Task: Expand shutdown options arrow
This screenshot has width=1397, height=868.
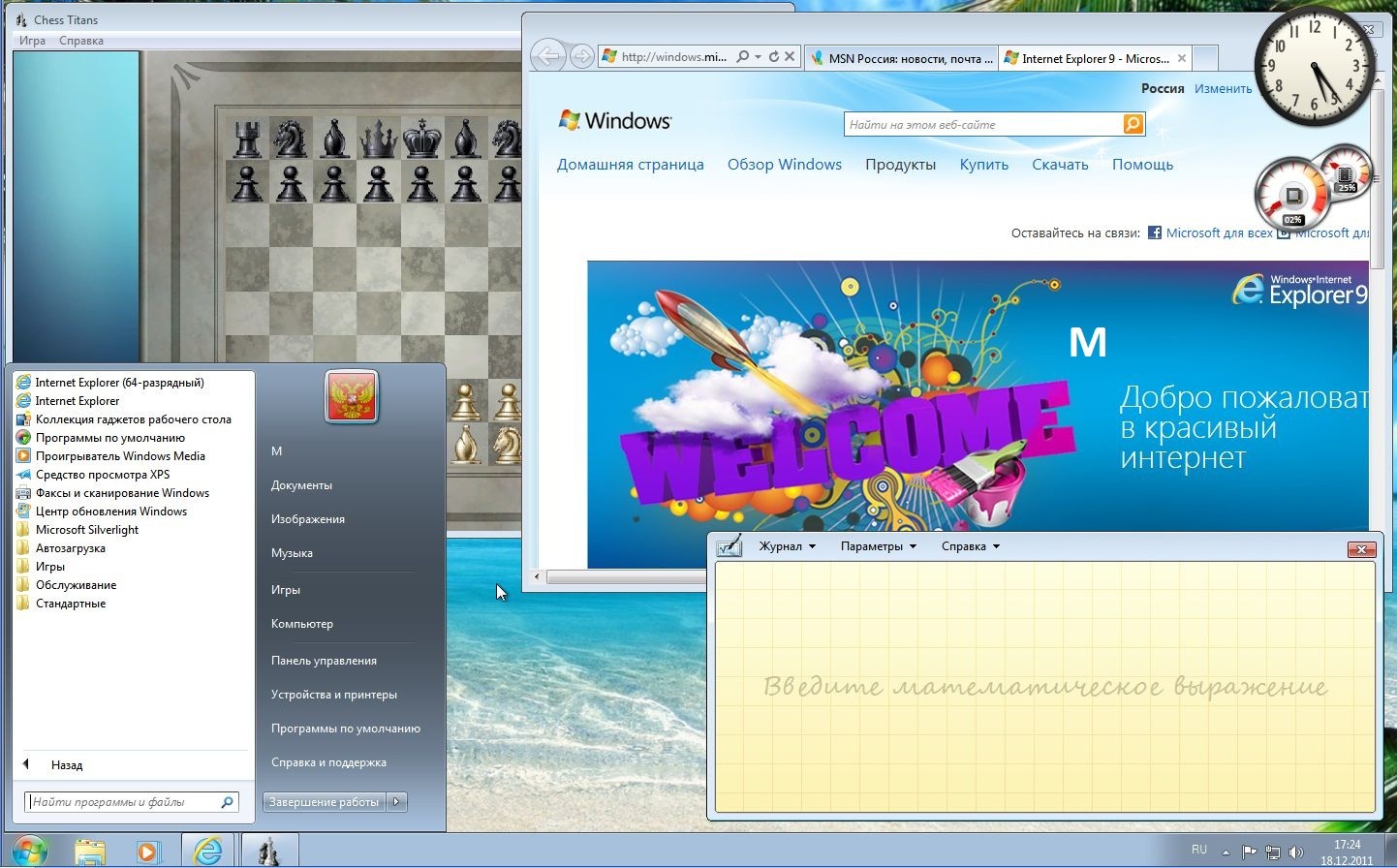Action: 396,802
